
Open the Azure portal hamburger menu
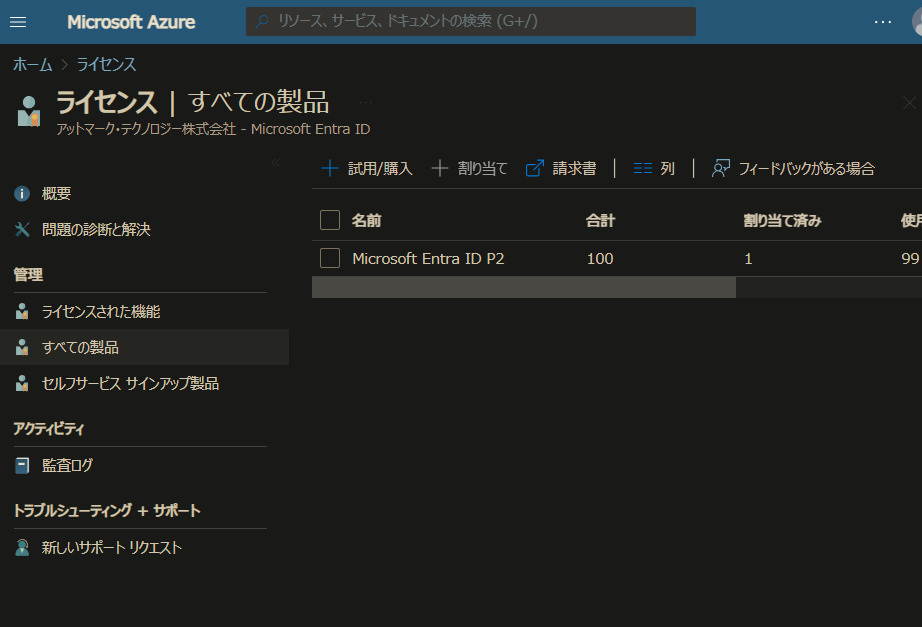[x=18, y=22]
